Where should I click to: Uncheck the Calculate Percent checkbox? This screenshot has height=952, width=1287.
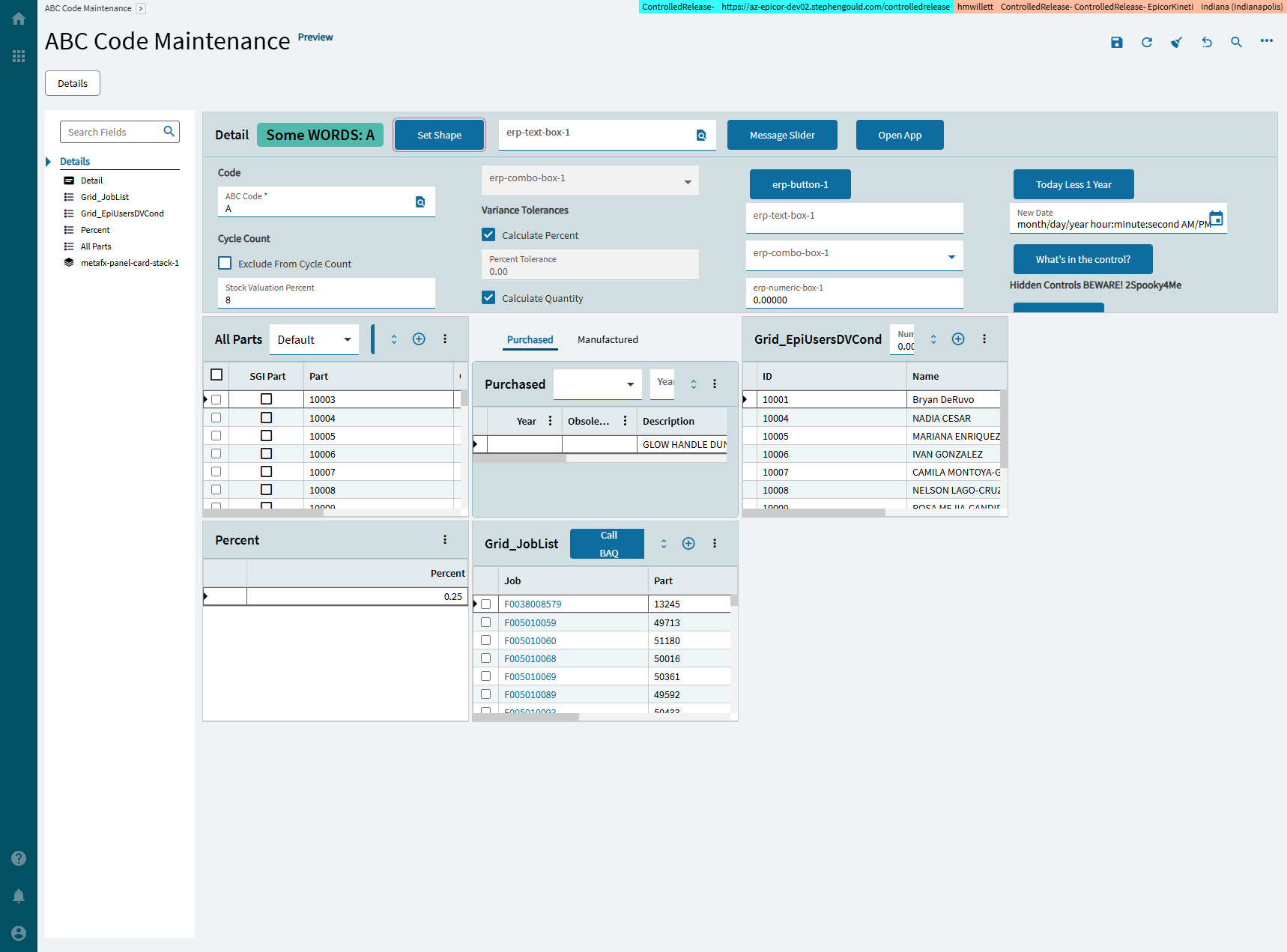[488, 234]
